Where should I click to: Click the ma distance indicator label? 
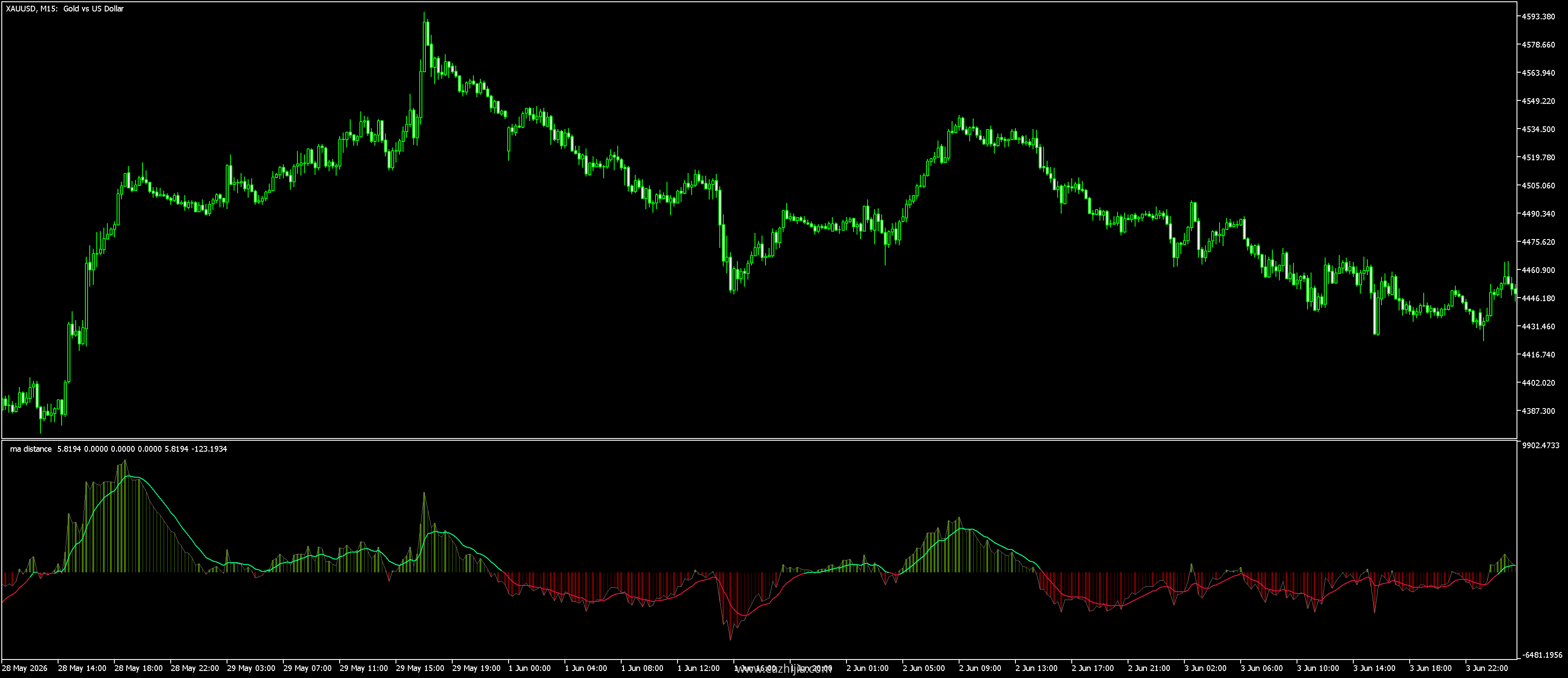click(31, 449)
